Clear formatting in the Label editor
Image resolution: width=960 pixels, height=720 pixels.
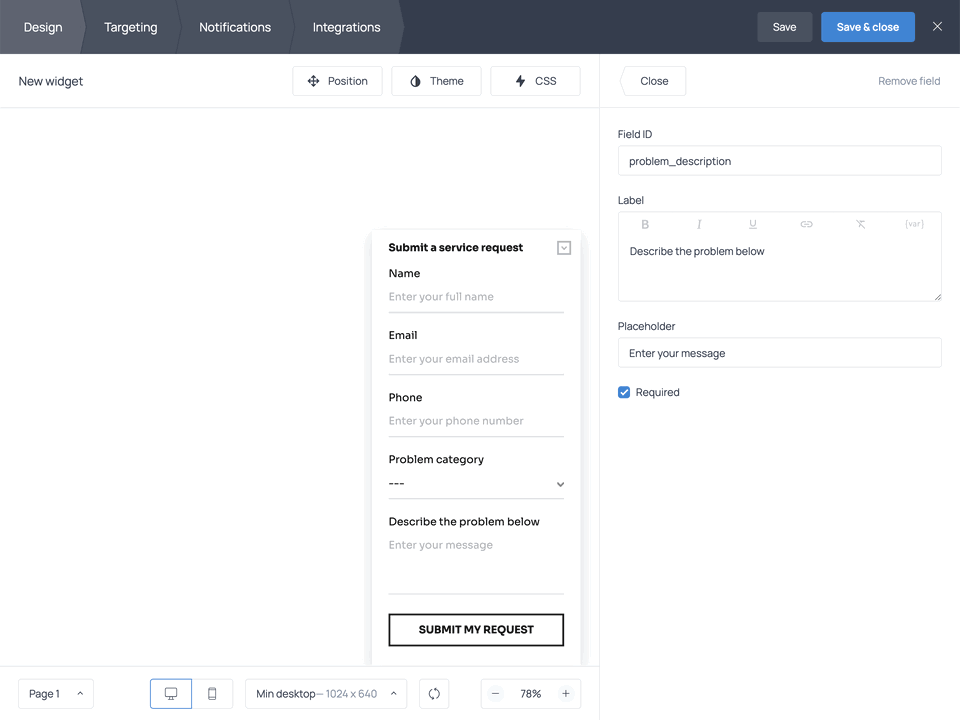click(x=860, y=224)
